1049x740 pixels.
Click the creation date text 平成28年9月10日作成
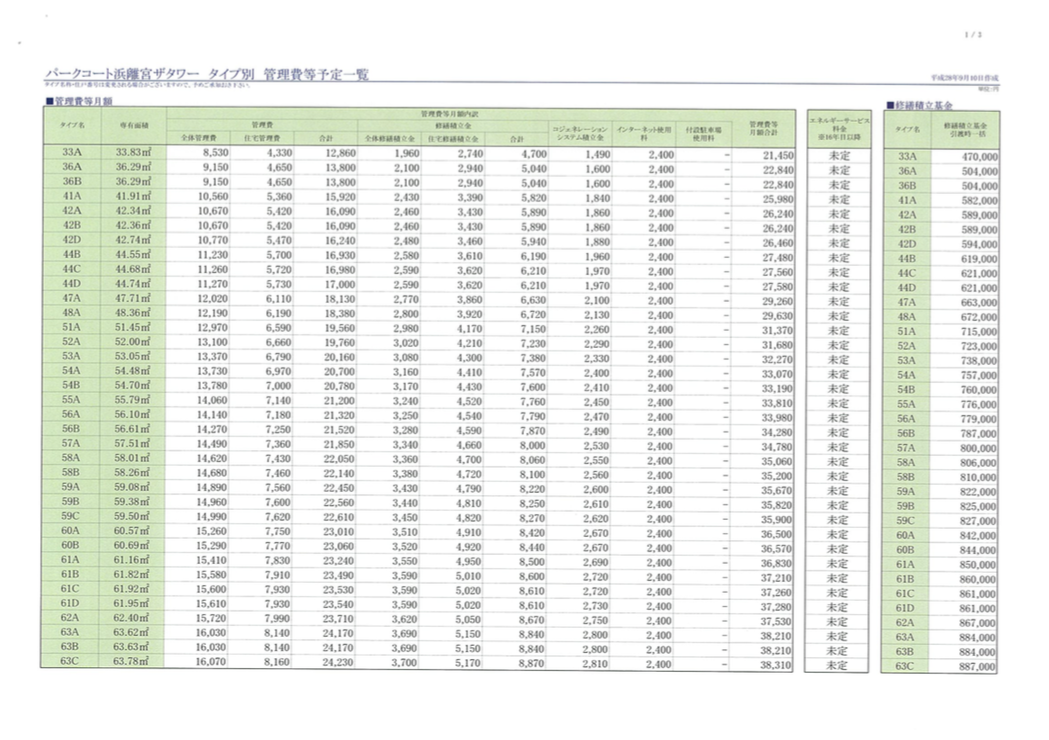[x=963, y=77]
